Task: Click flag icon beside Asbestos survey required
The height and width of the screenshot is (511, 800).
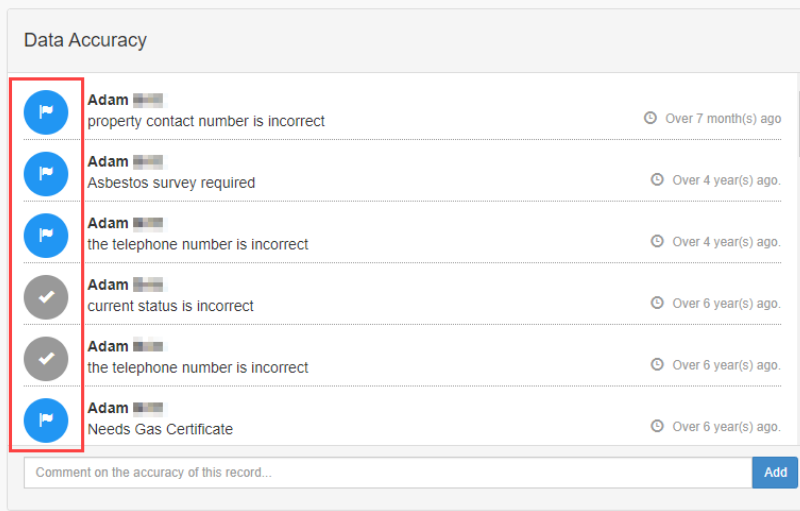Action: tap(46, 173)
